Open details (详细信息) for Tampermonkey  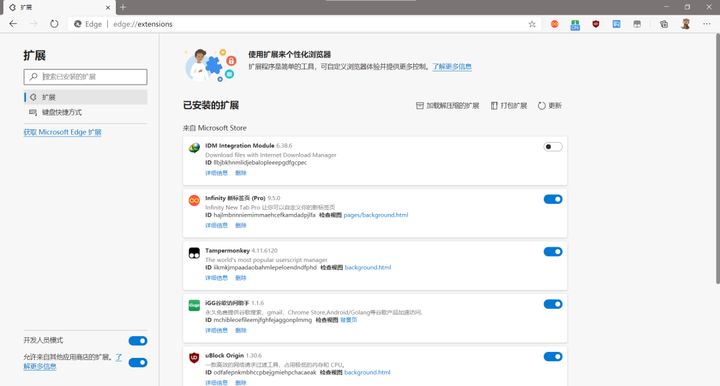pos(216,278)
